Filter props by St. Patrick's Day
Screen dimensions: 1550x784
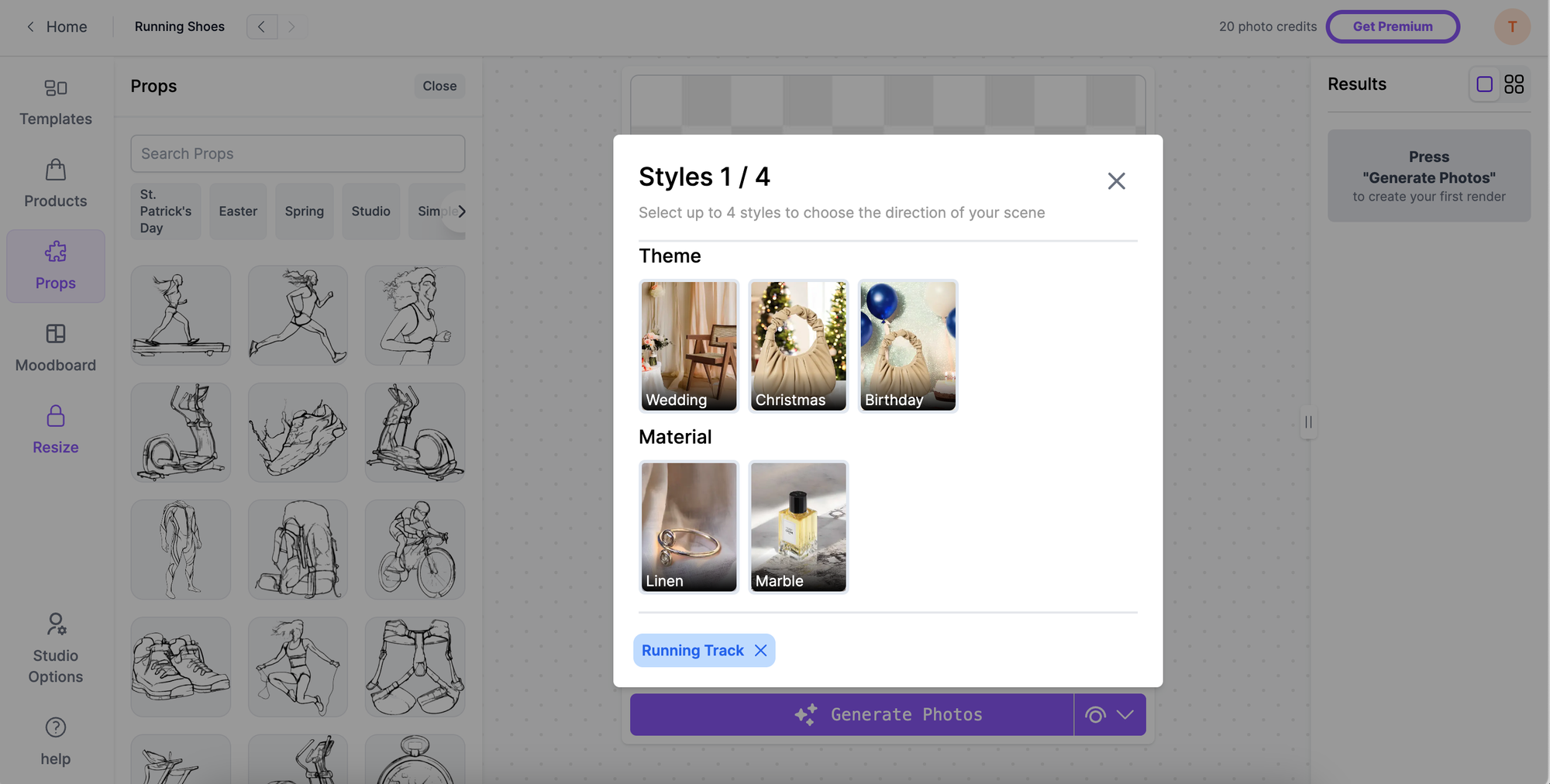[166, 211]
